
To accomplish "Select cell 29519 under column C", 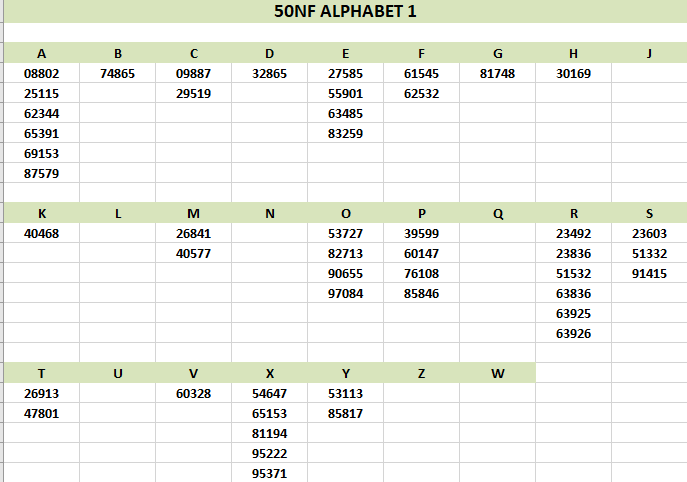I will point(193,93).
